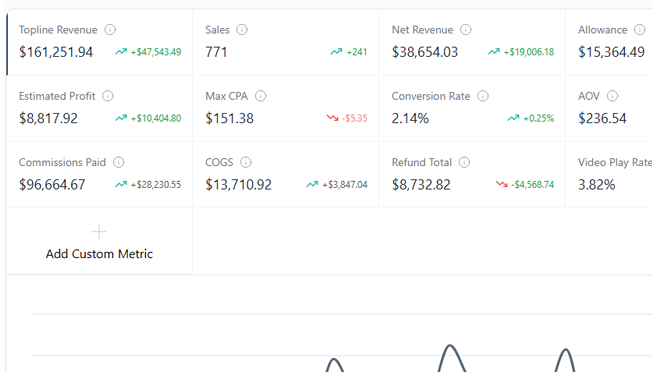
Task: Select the Net Revenue $38,654.03 value
Action: (425, 52)
